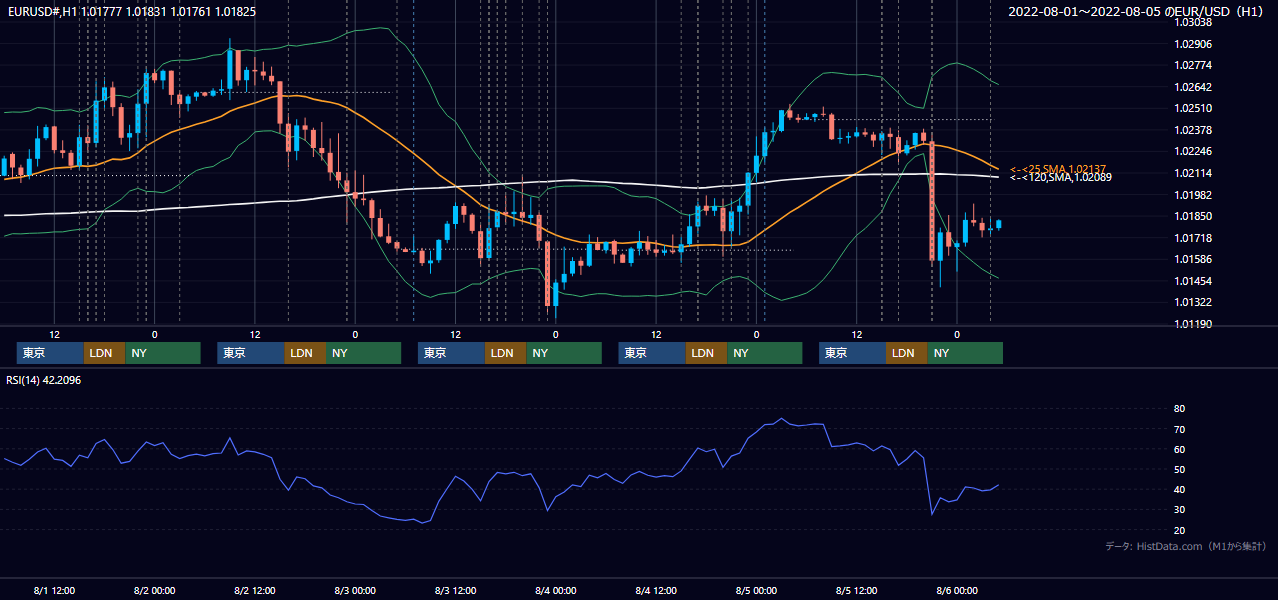1278x600 pixels.
Task: Click price axis label 1.01454
Action: tap(1192, 281)
